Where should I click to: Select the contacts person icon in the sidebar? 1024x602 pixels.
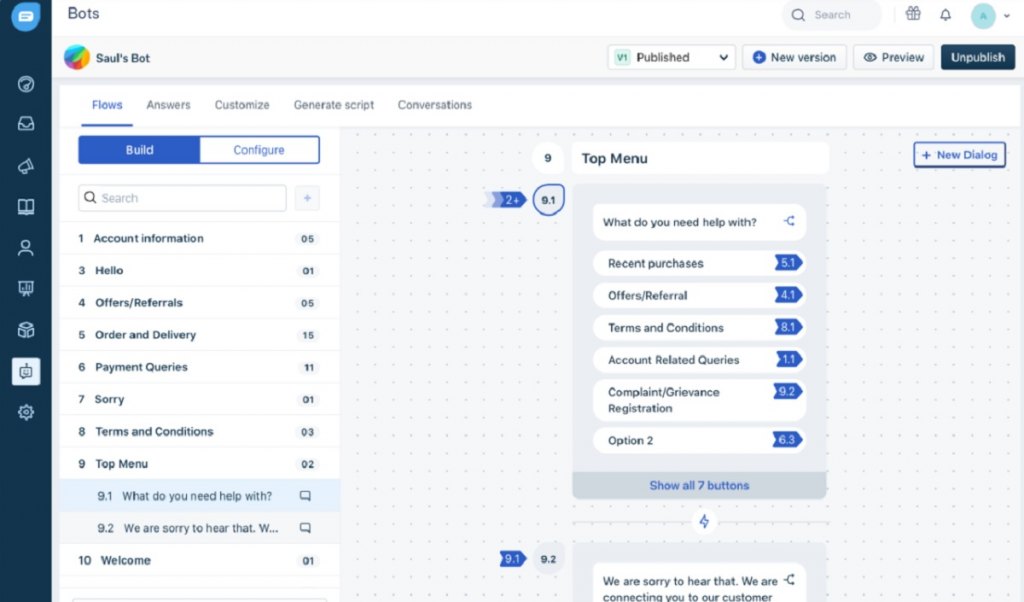click(x=25, y=247)
